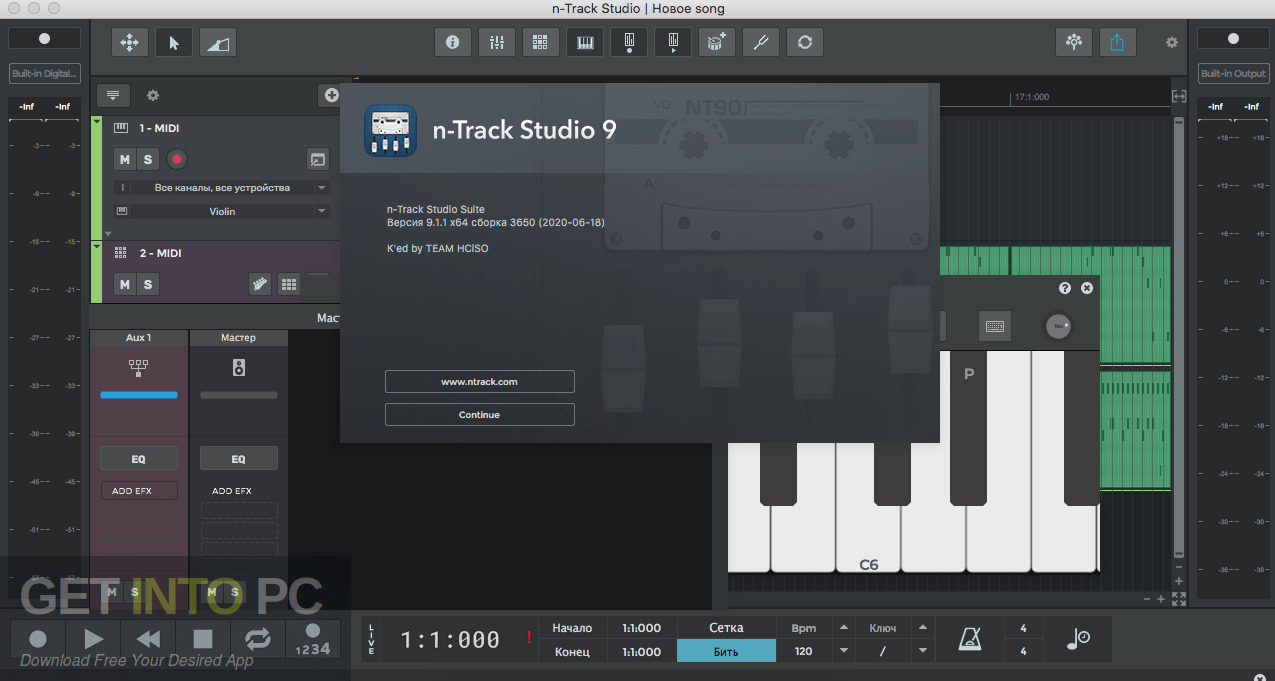Toggle count-in 1234 button
This screenshot has height=681, width=1275.
[x=313, y=638]
